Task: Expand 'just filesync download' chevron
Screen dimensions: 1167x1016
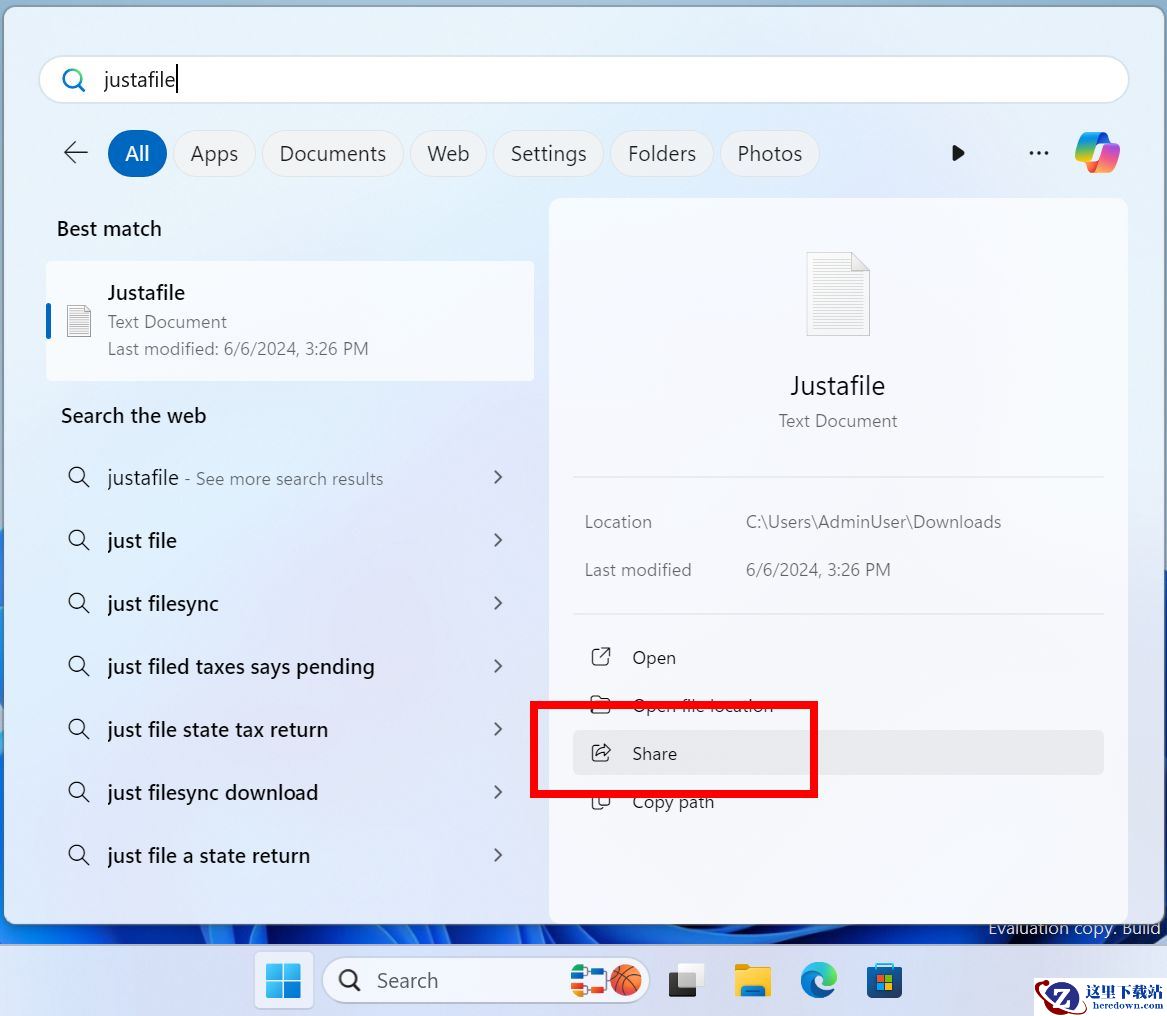Action: point(499,792)
